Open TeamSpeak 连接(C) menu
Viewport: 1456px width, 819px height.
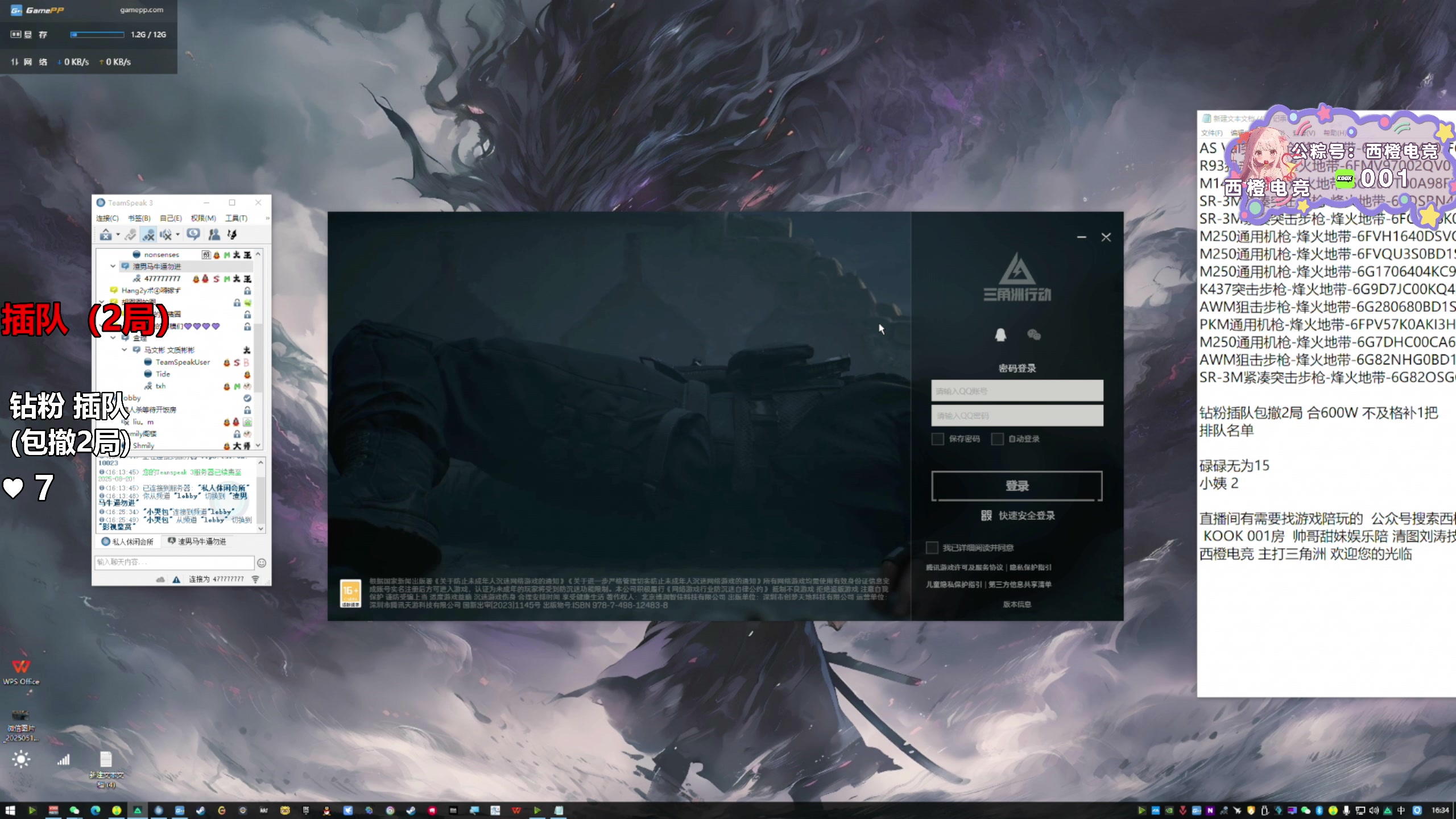click(x=107, y=218)
